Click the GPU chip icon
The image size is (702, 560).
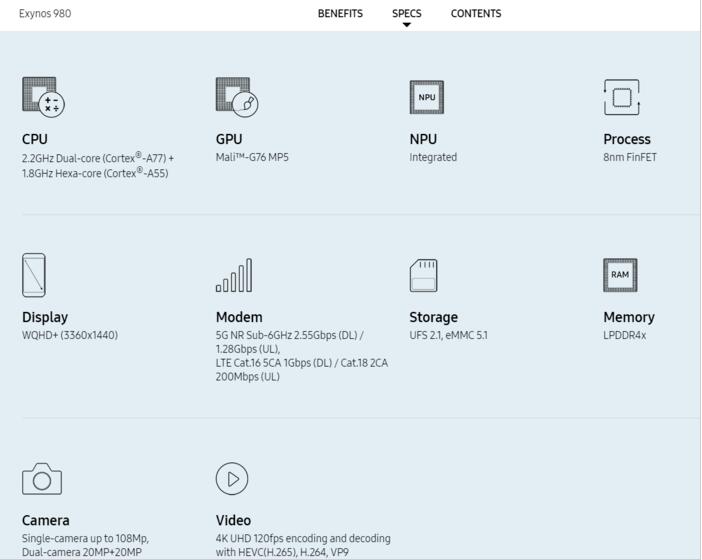click(x=237, y=96)
